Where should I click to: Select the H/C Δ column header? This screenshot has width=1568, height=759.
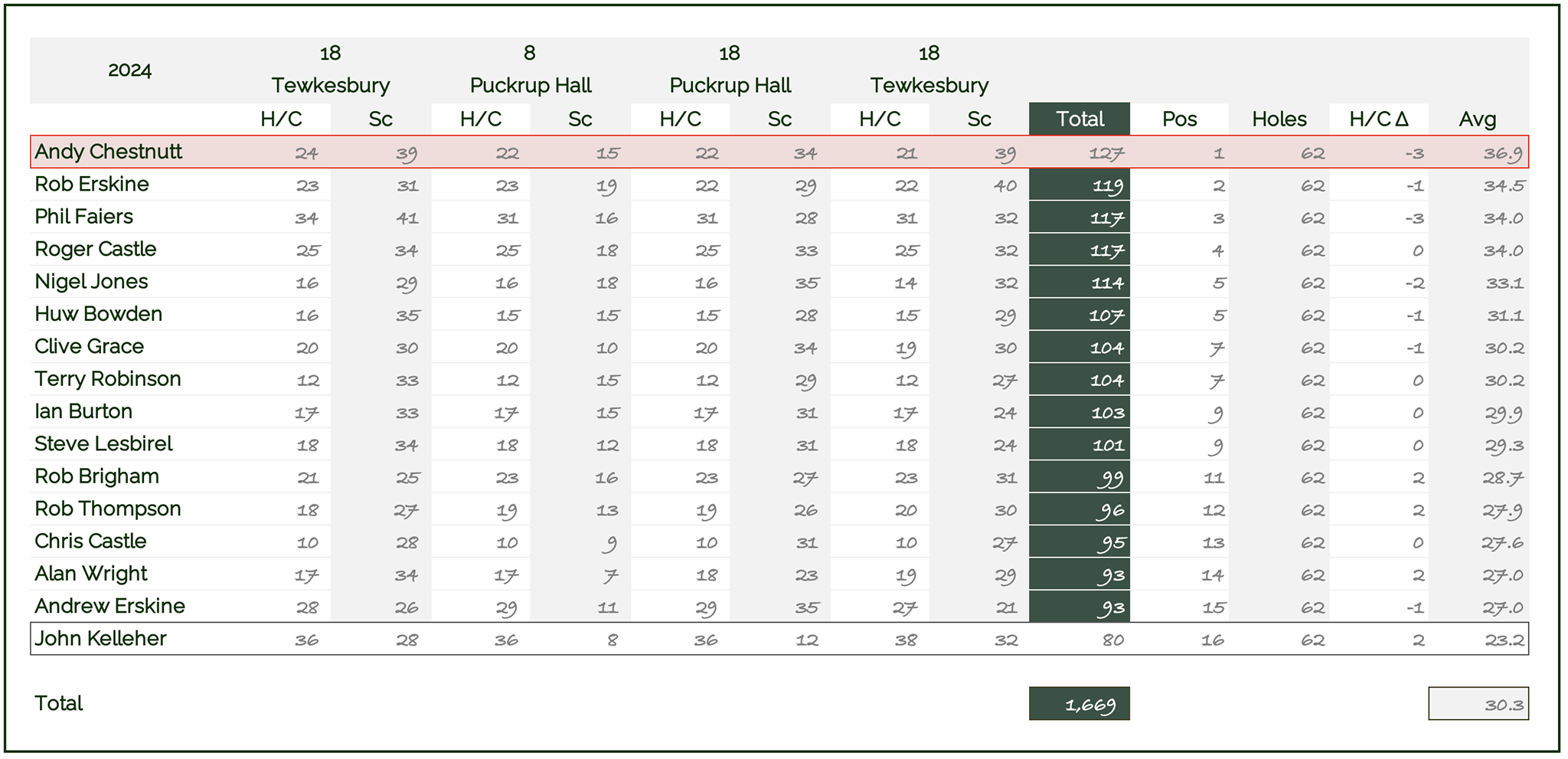point(1378,119)
